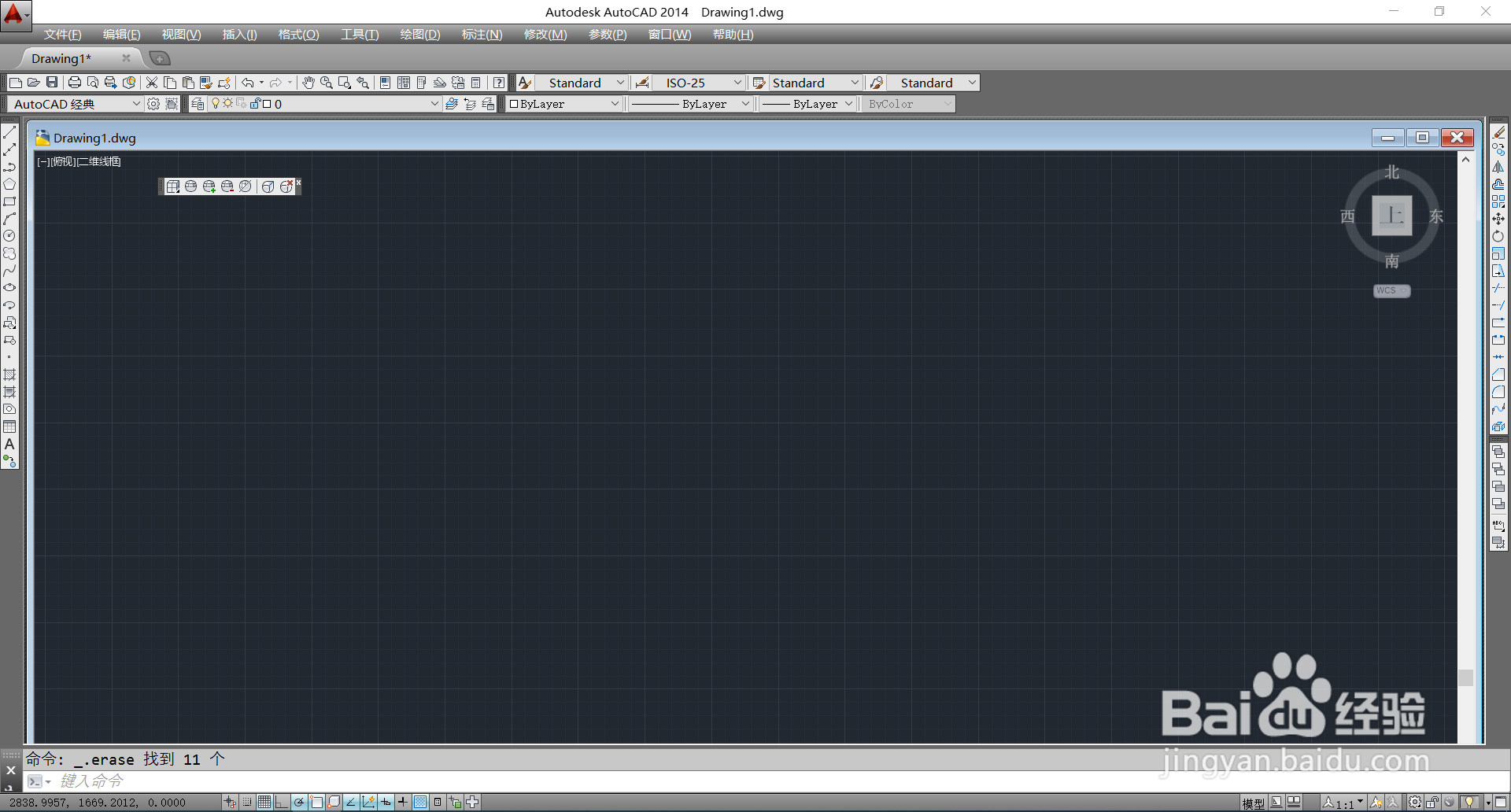Select the Multiline Text A tool
Screen dimensions: 1511x812
click(x=9, y=445)
